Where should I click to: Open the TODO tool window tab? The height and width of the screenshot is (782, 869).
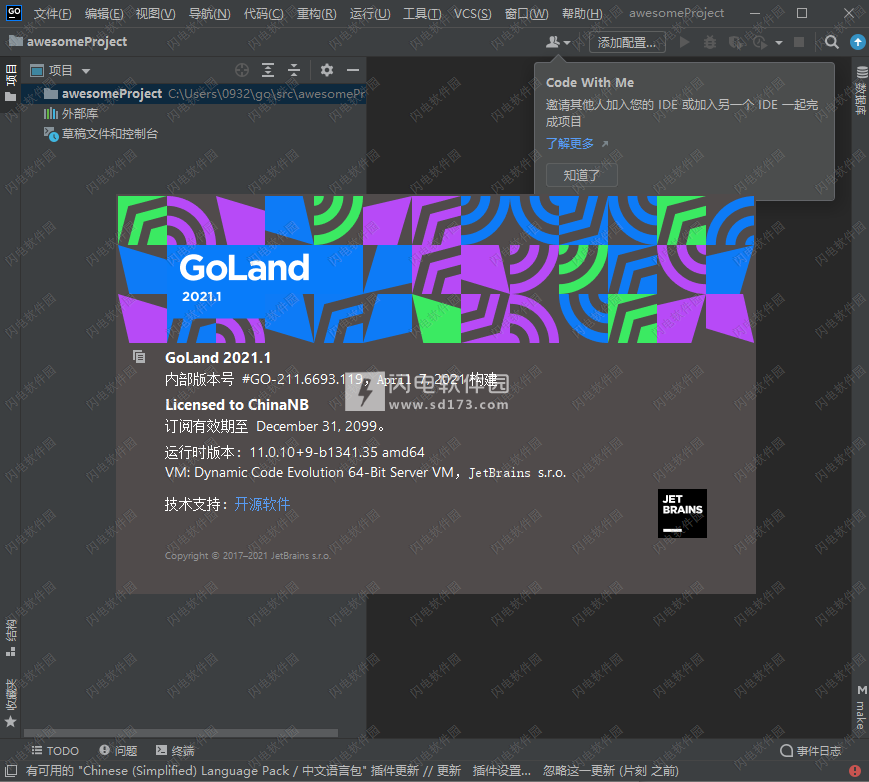(x=54, y=750)
